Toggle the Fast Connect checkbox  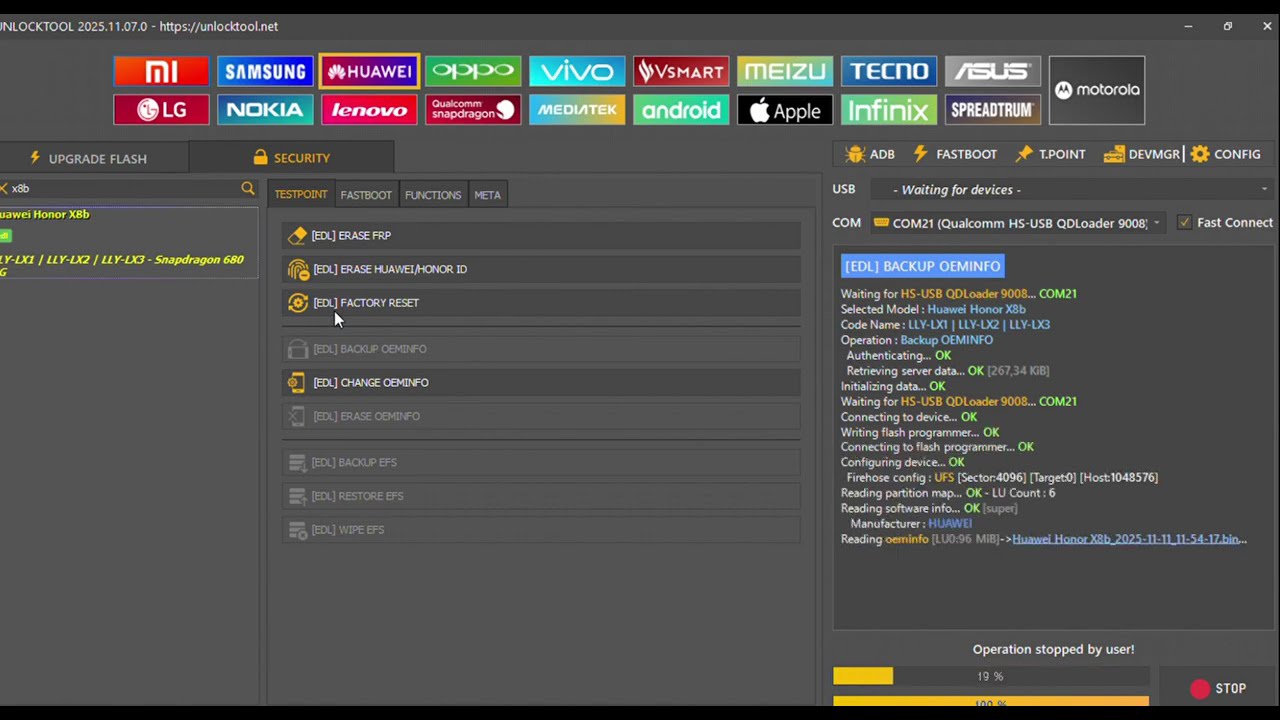click(1185, 223)
